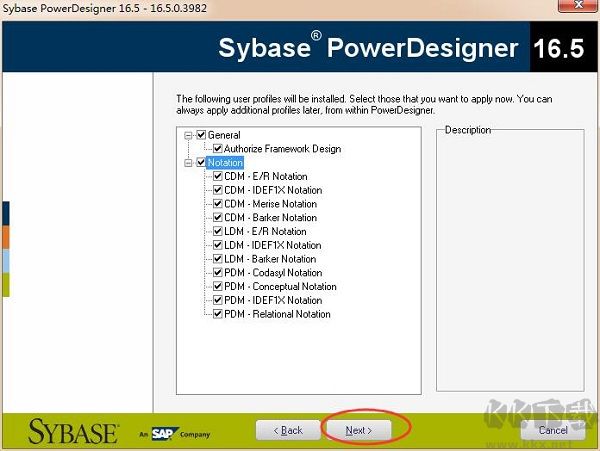Collapse the Notation tree node
This screenshot has width=600, height=451.
point(188,163)
